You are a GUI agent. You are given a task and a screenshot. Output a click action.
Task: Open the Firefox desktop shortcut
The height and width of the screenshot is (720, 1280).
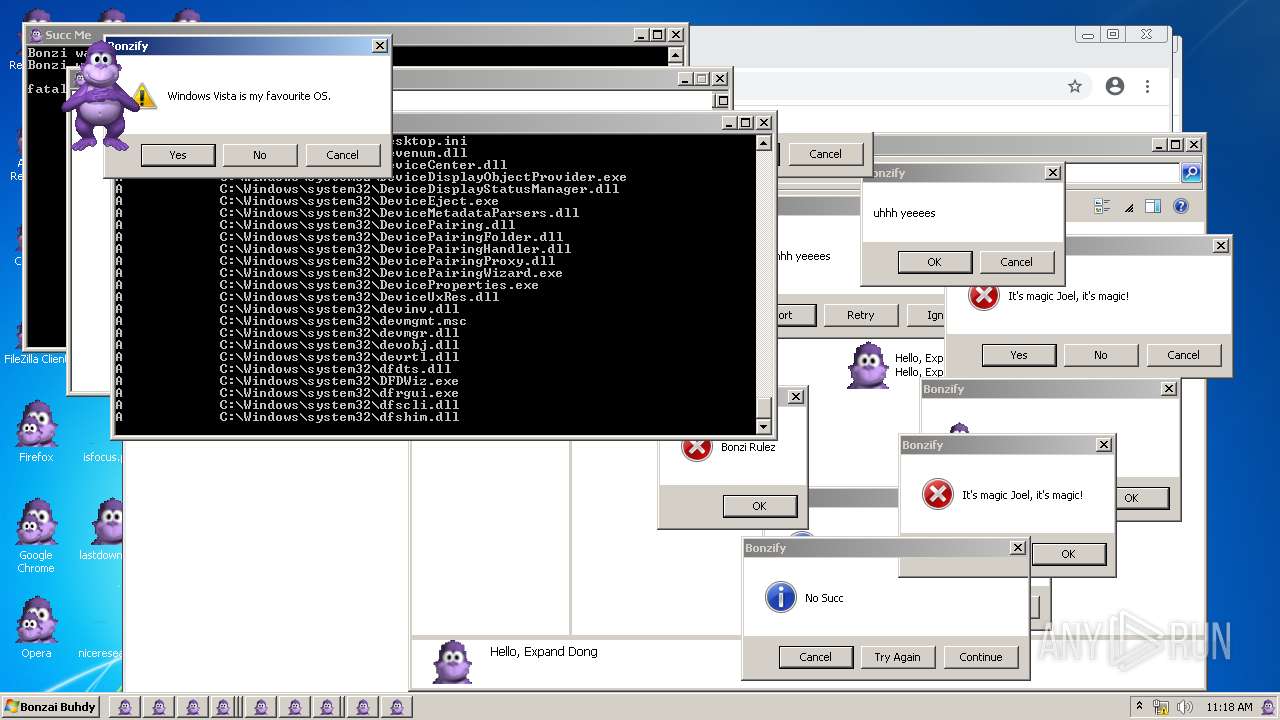tap(36, 432)
